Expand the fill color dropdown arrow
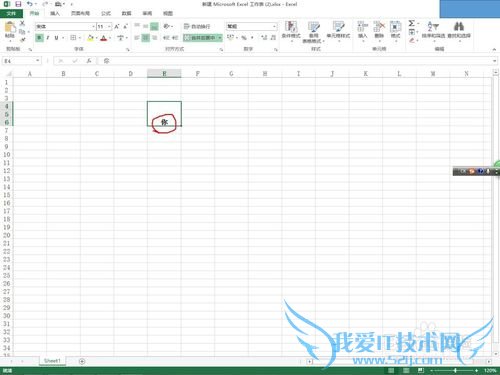This screenshot has width=500, height=375. click(96, 38)
